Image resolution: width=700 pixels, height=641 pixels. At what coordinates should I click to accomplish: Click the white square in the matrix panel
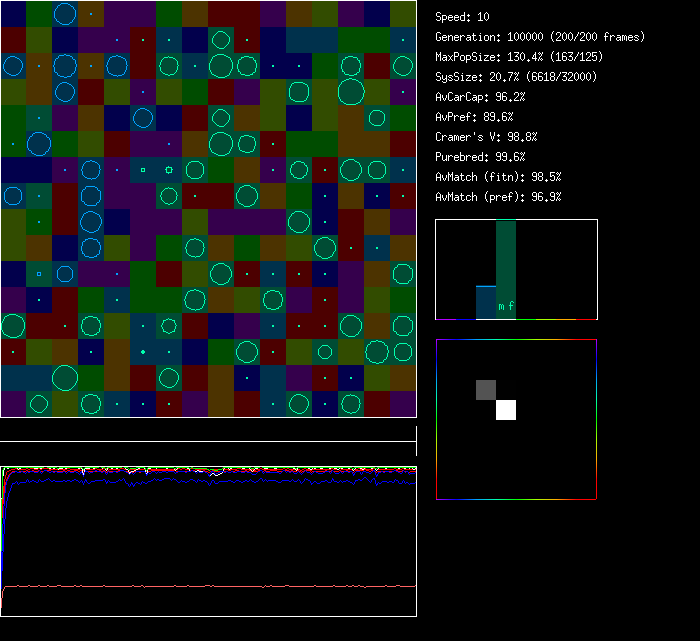coord(506,410)
